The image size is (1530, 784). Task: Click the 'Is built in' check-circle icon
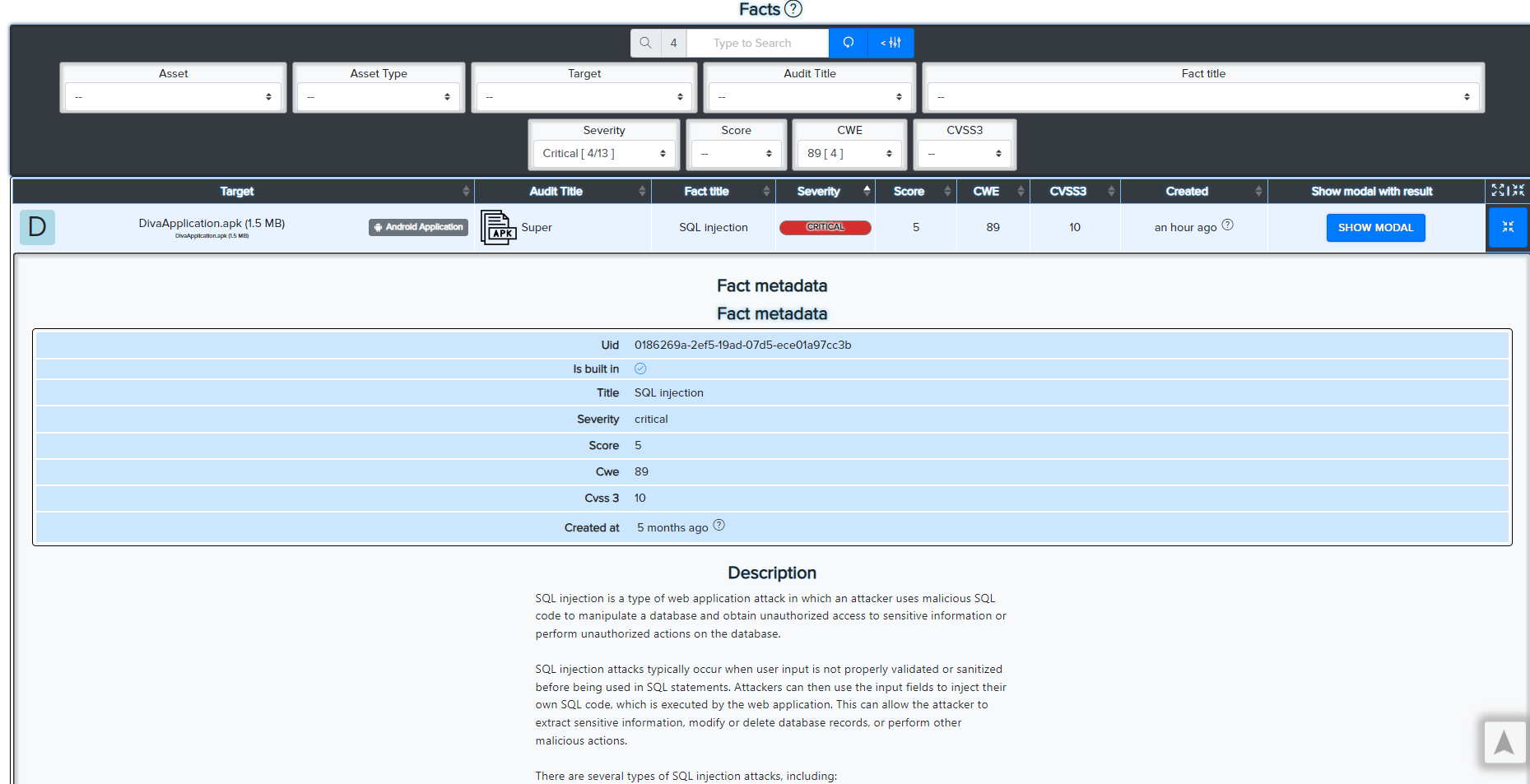[x=640, y=369]
